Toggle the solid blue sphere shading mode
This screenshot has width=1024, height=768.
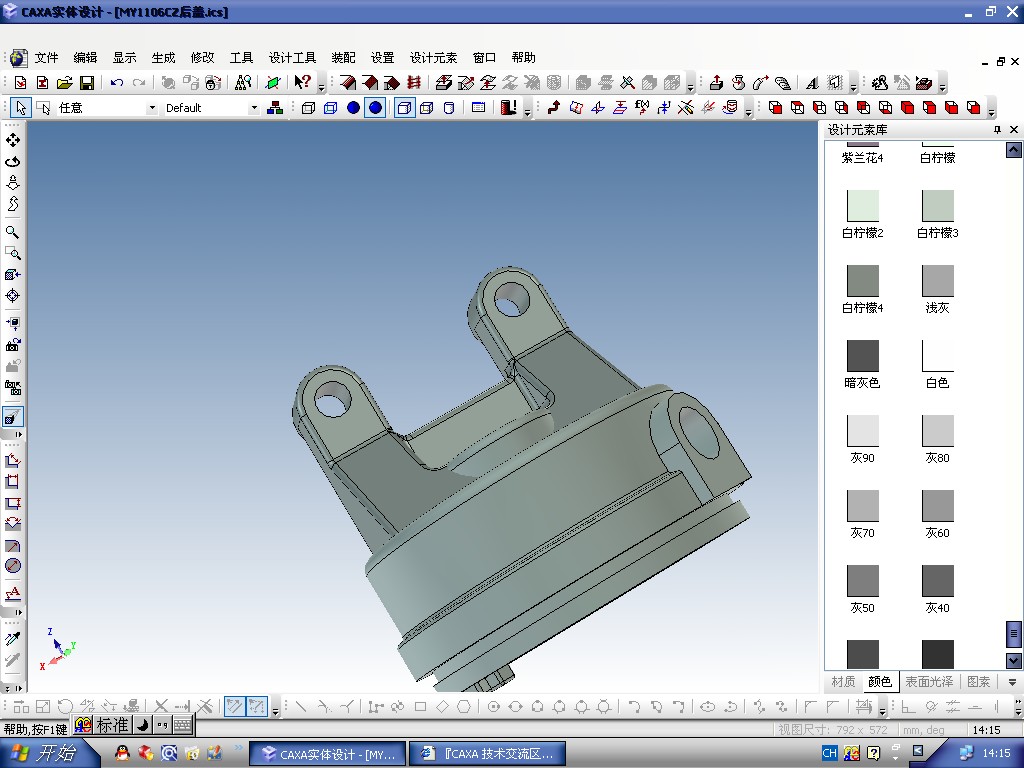pyautogui.click(x=353, y=108)
